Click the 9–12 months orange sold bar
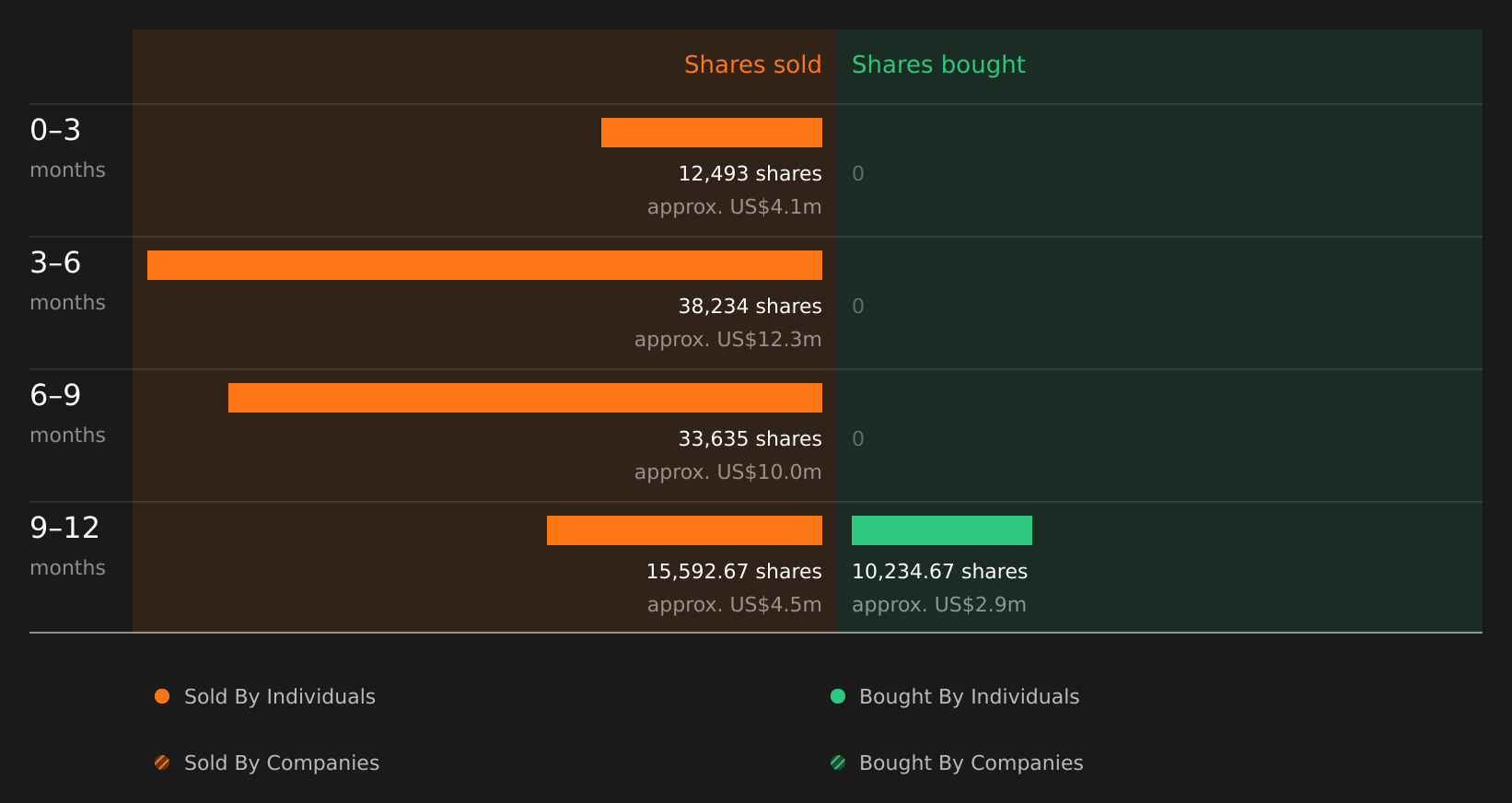The image size is (1512, 803). pyautogui.click(x=684, y=530)
